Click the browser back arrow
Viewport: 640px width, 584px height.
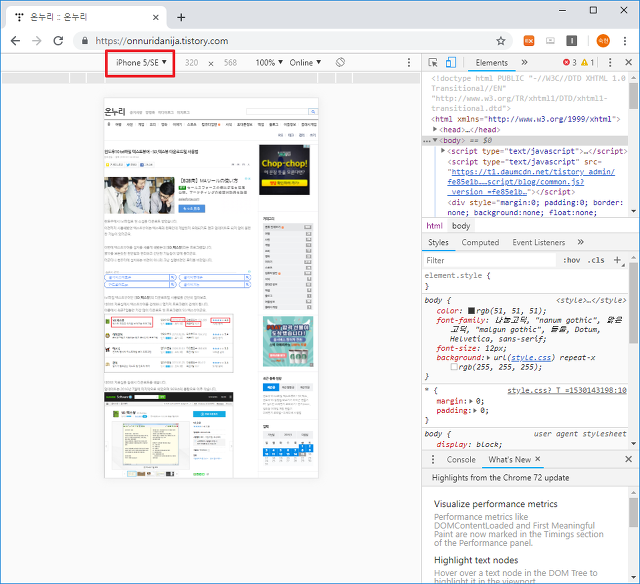point(16,40)
